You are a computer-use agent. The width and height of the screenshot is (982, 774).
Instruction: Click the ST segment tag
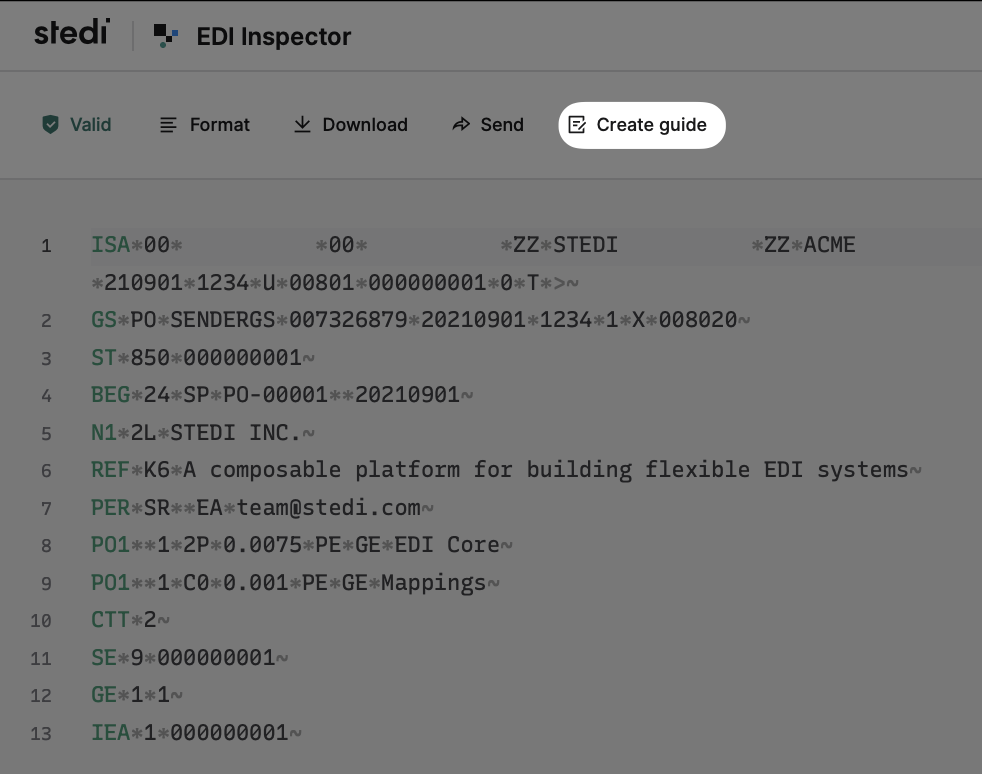(104, 358)
